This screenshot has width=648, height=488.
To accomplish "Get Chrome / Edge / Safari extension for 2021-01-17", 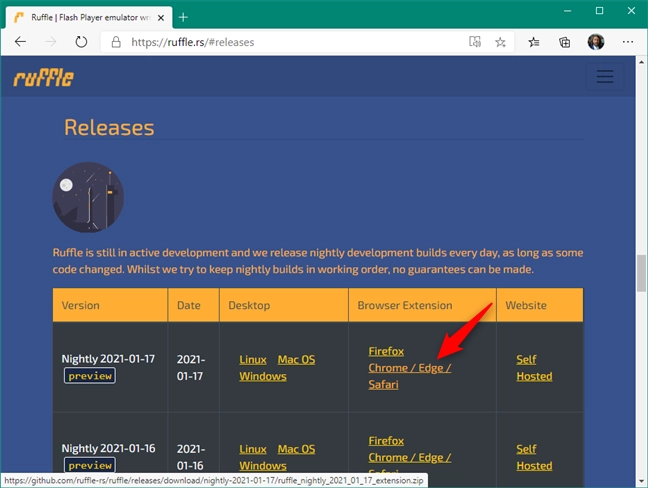I will point(410,376).
